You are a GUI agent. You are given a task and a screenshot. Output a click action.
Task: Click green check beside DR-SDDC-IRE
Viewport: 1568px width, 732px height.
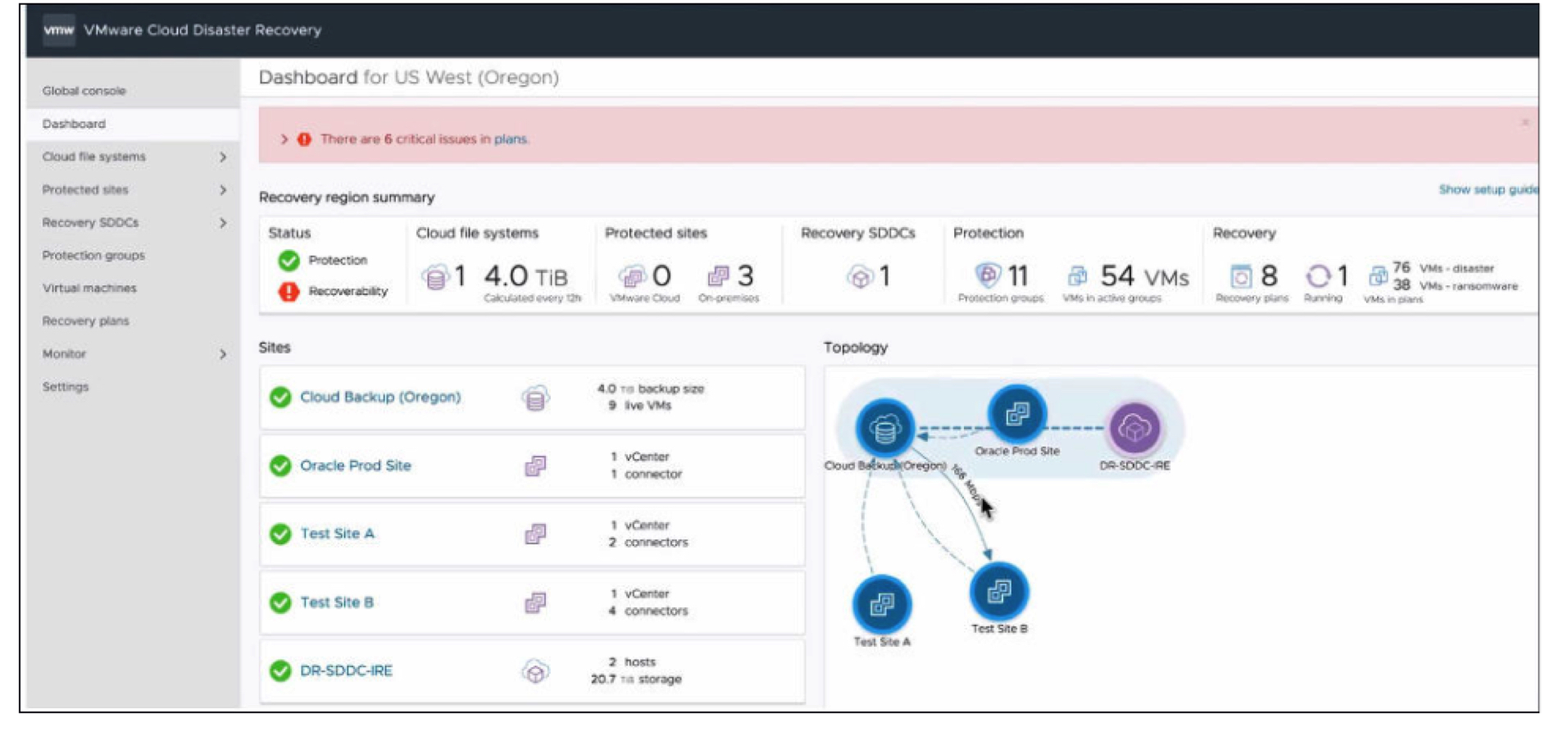coord(280,671)
